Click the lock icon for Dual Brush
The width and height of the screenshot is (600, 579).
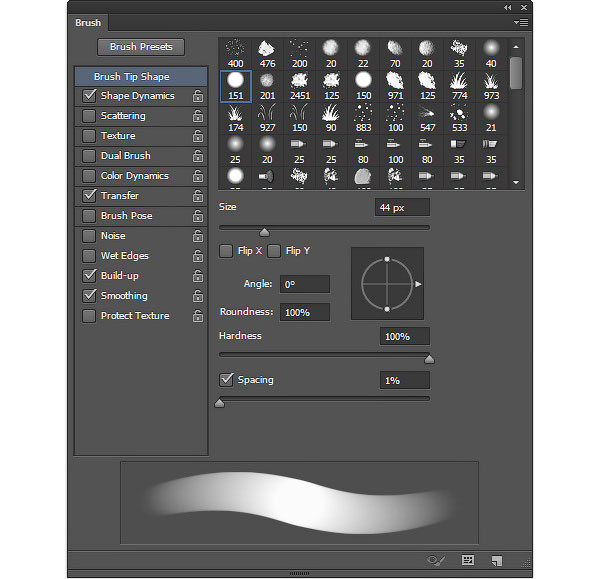[x=198, y=156]
